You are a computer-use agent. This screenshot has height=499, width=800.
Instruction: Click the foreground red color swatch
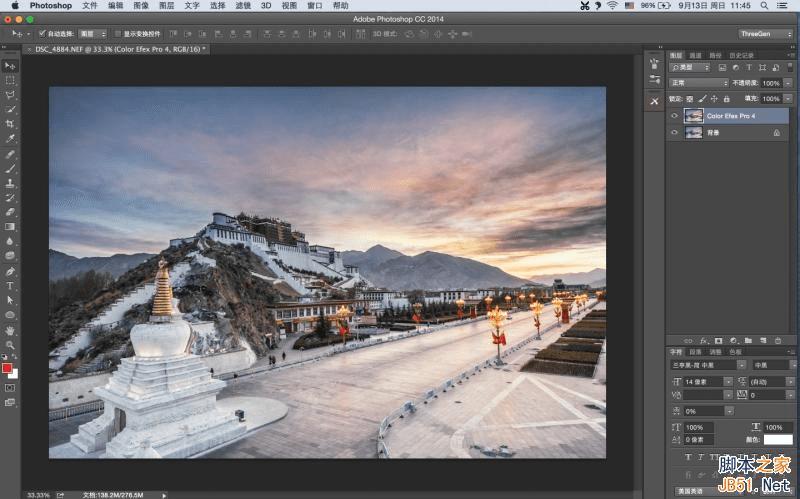(x=7, y=368)
